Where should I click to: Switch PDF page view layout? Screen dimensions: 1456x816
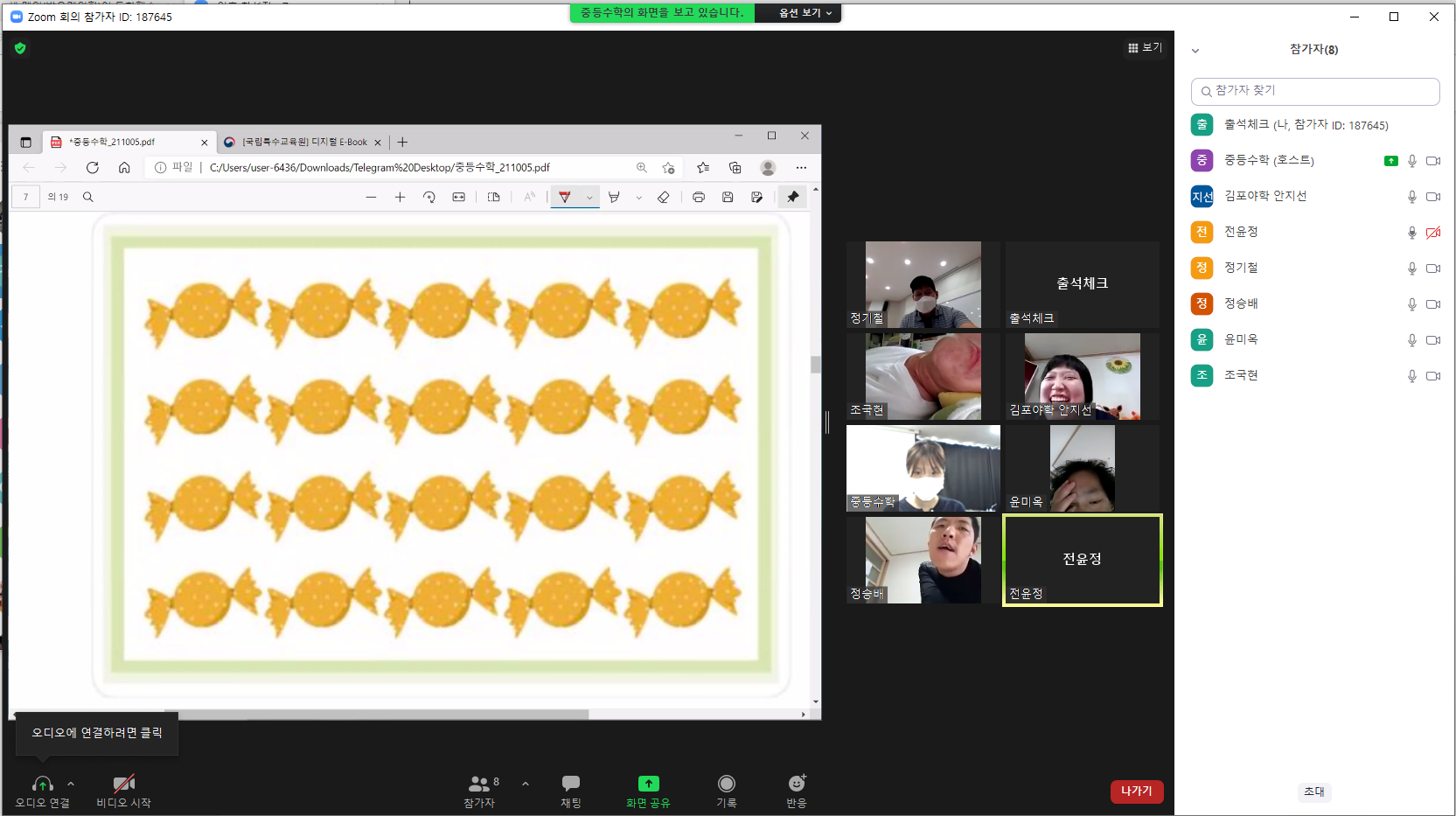(x=494, y=198)
